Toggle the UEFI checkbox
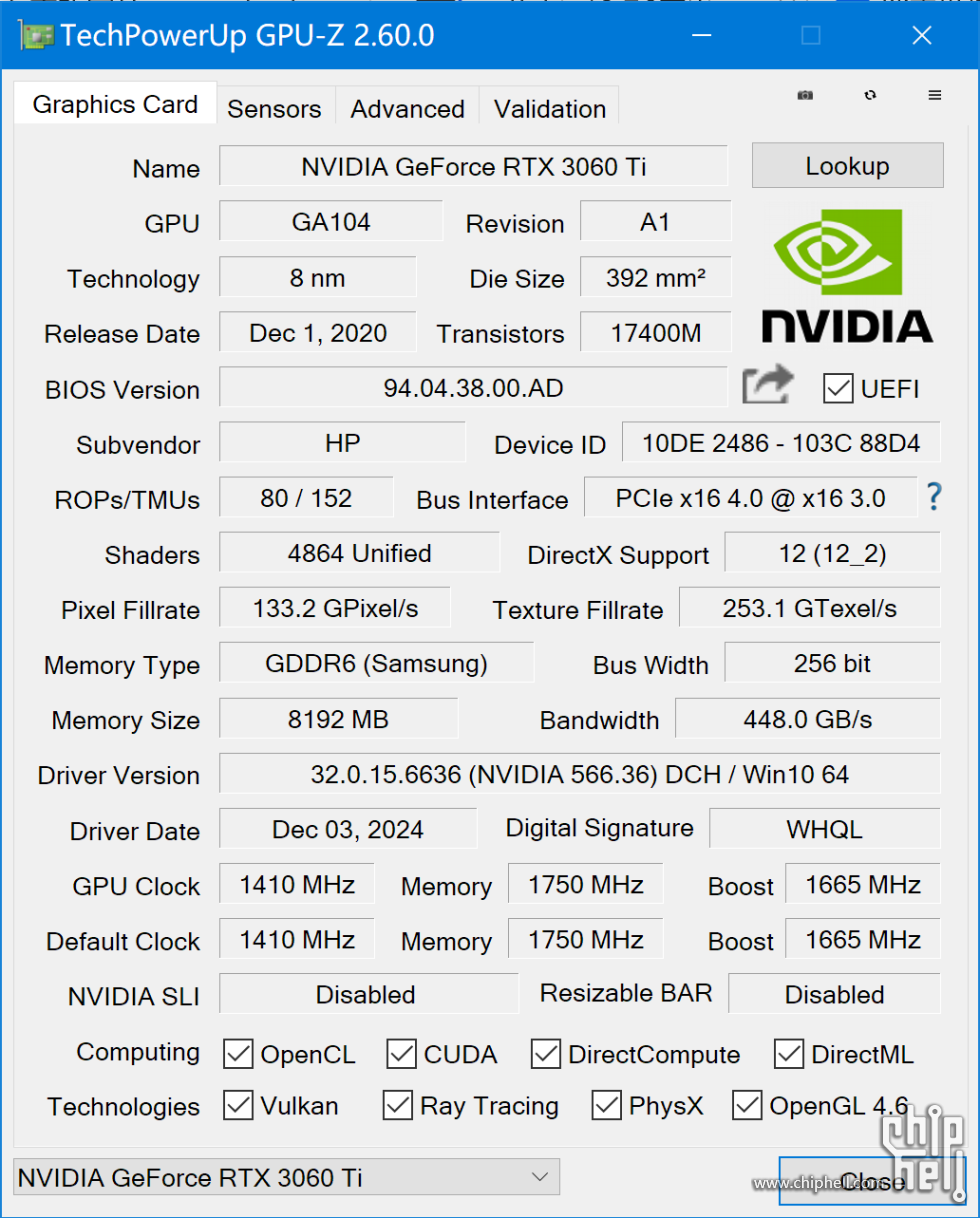Viewport: 980px width, 1218px height. point(837,389)
